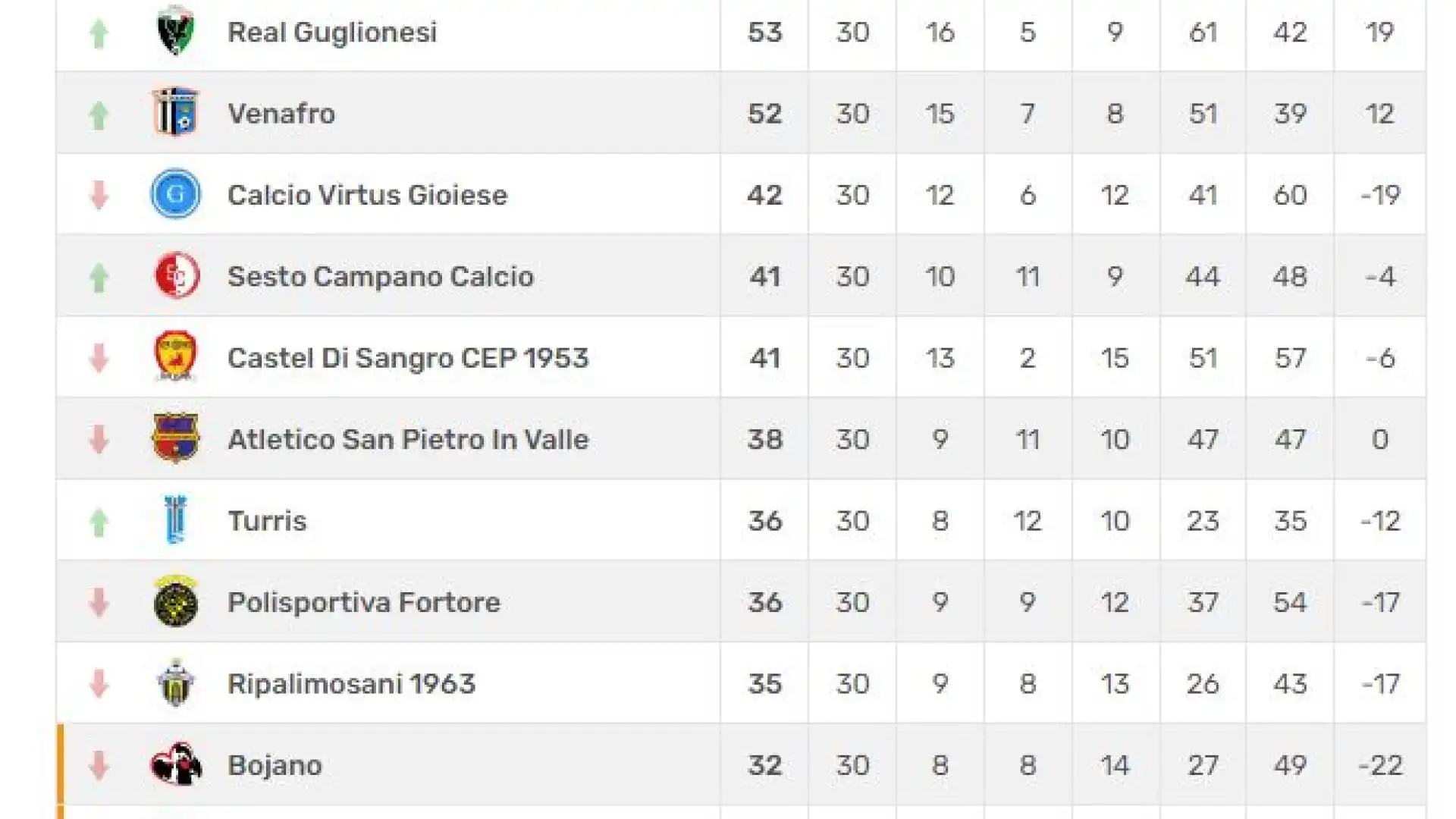Click the Venafro striped team crest
Image resolution: width=1456 pixels, height=819 pixels.
(175, 112)
